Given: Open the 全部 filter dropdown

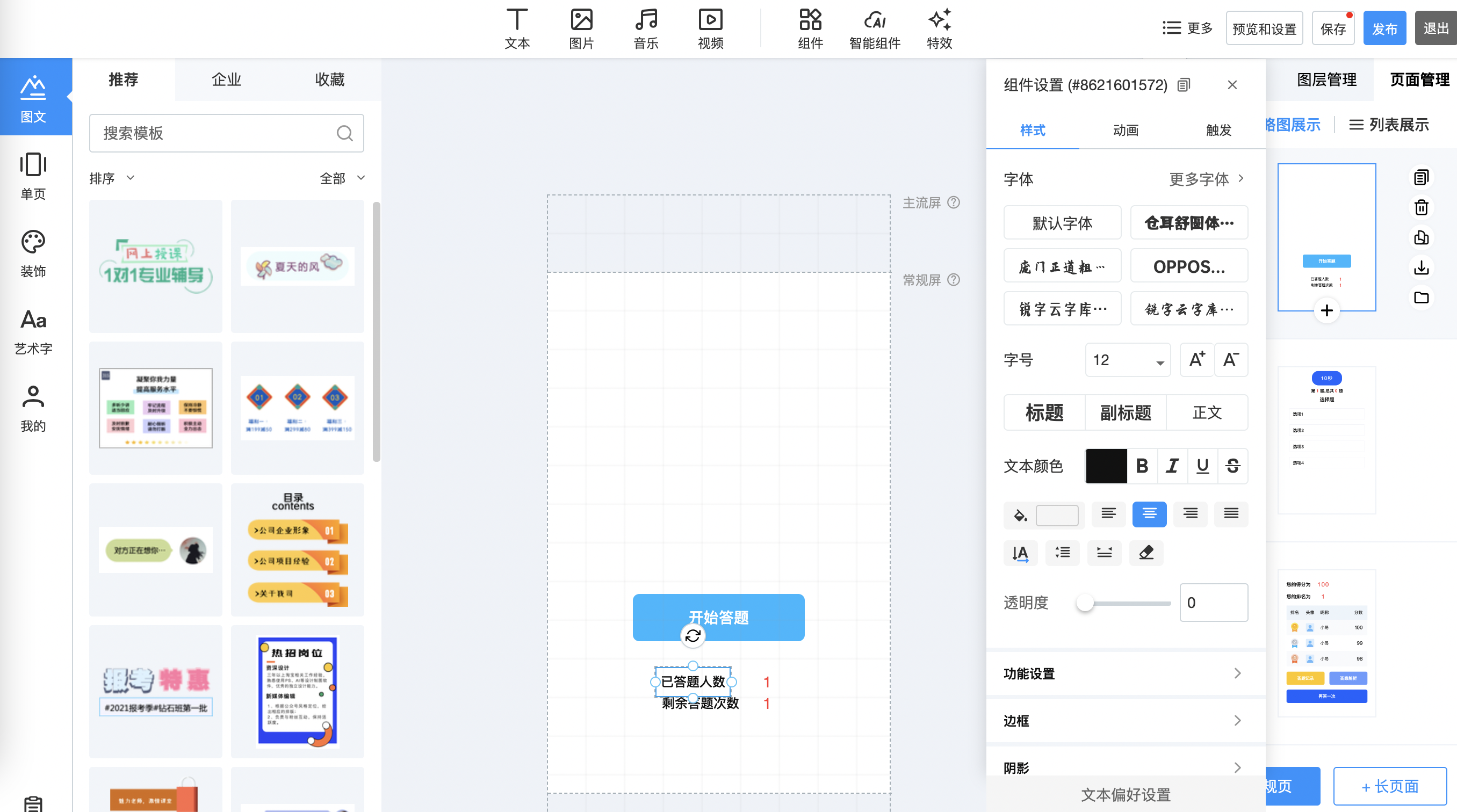Looking at the screenshot, I should coord(342,178).
